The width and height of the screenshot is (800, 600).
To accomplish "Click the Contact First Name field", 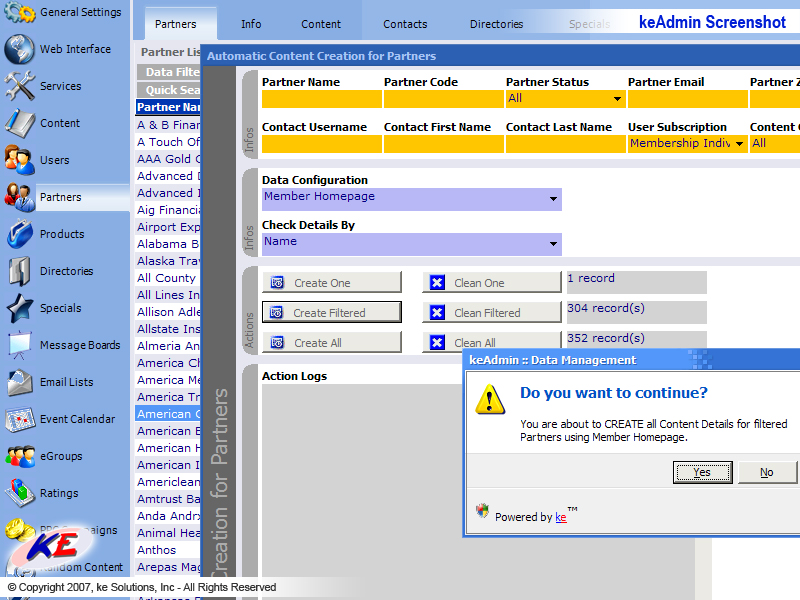I will pyautogui.click(x=444, y=144).
